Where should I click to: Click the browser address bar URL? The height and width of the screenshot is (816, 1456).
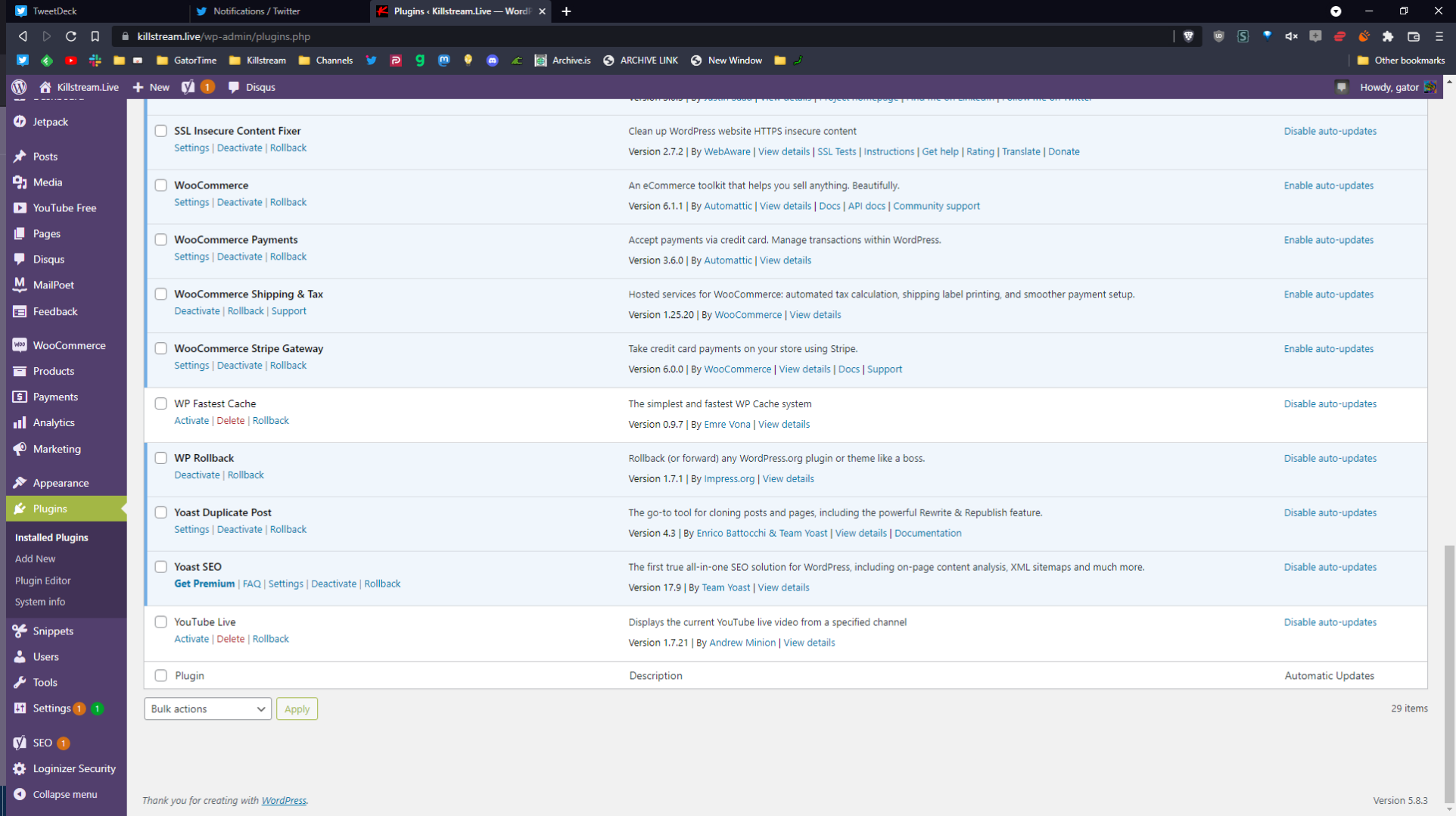(224, 36)
